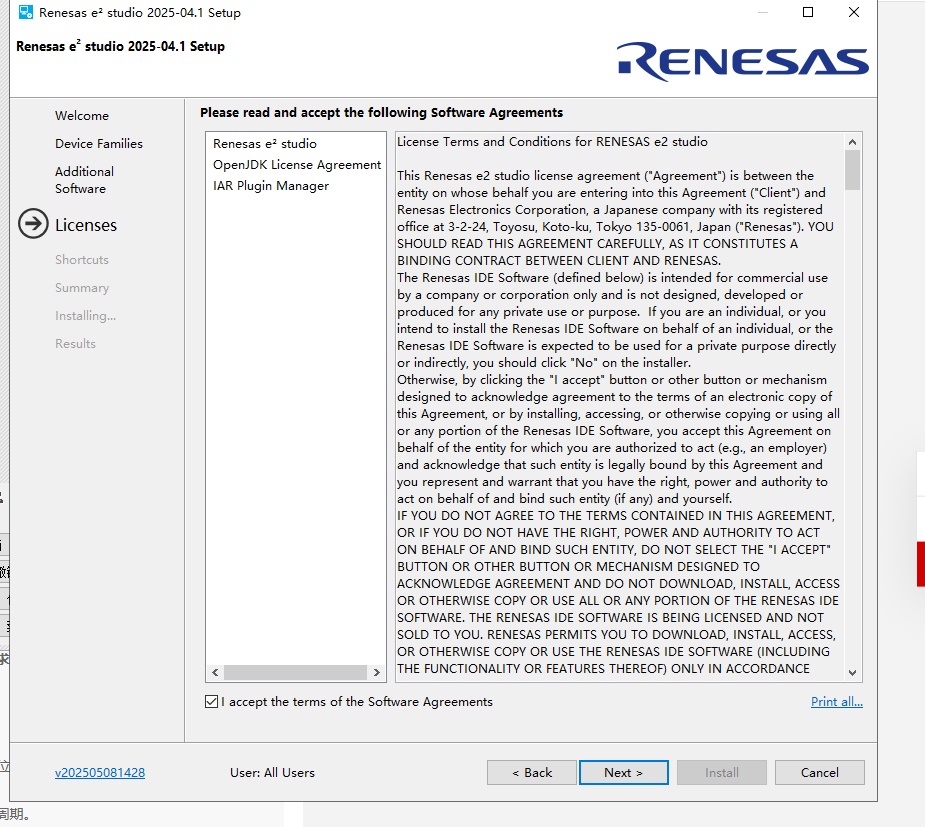Viewport: 925px width, 827px height.
Task: Uncheck accept the terms of Software Agreements
Action: pos(211,701)
